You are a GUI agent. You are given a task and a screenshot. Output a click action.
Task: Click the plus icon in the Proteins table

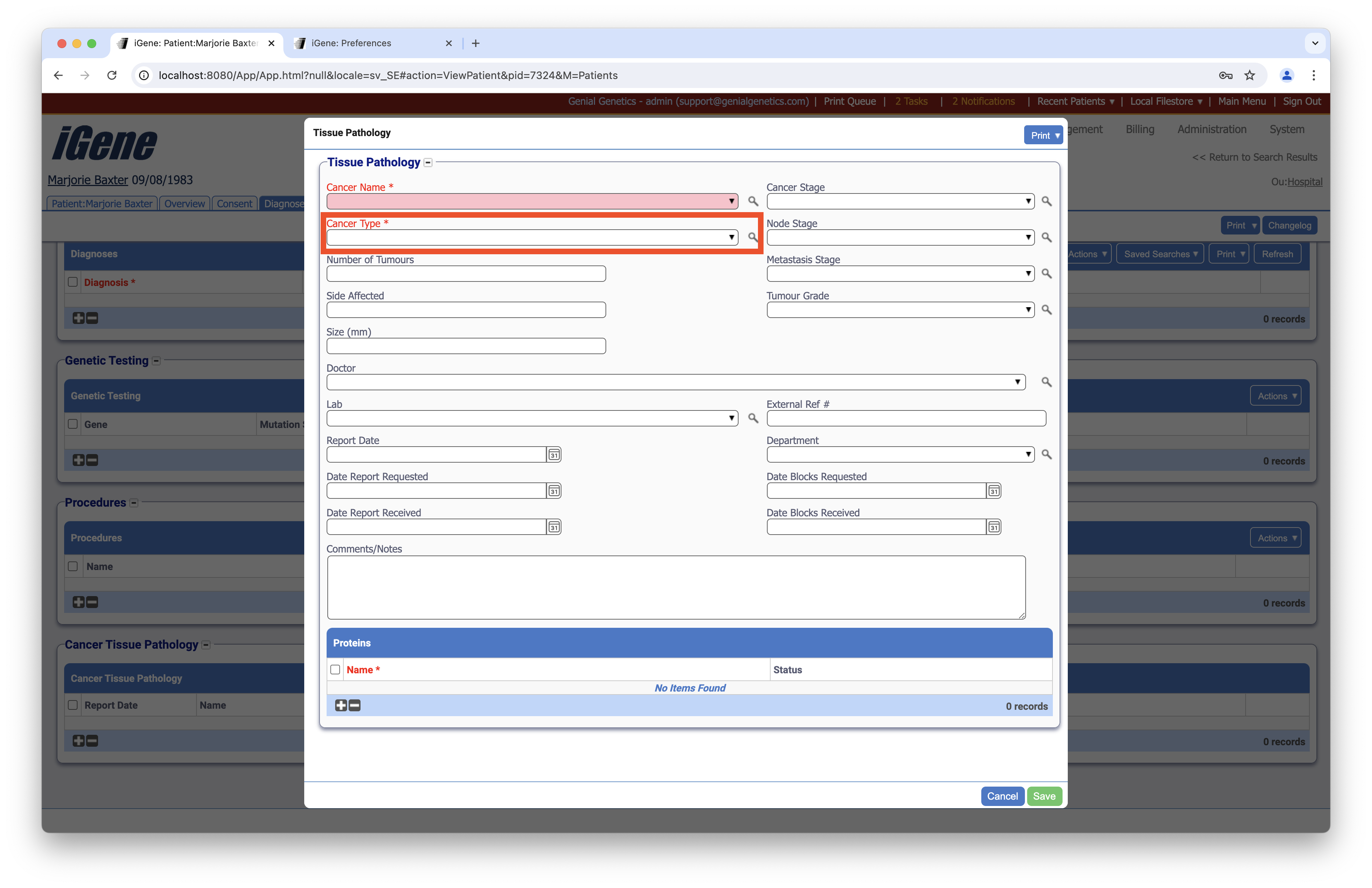(341, 705)
